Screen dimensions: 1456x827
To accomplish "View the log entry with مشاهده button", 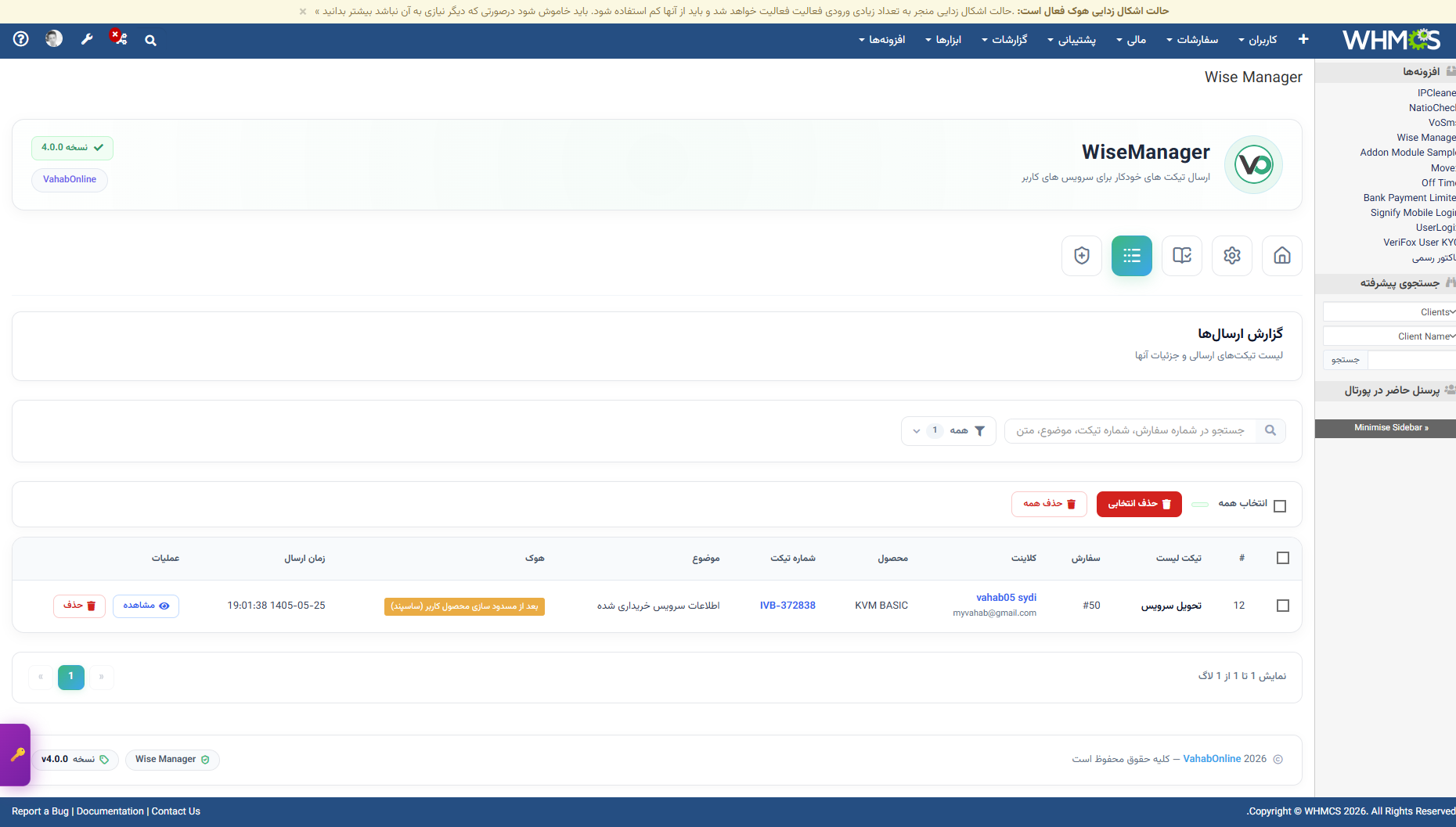I will point(146,606).
